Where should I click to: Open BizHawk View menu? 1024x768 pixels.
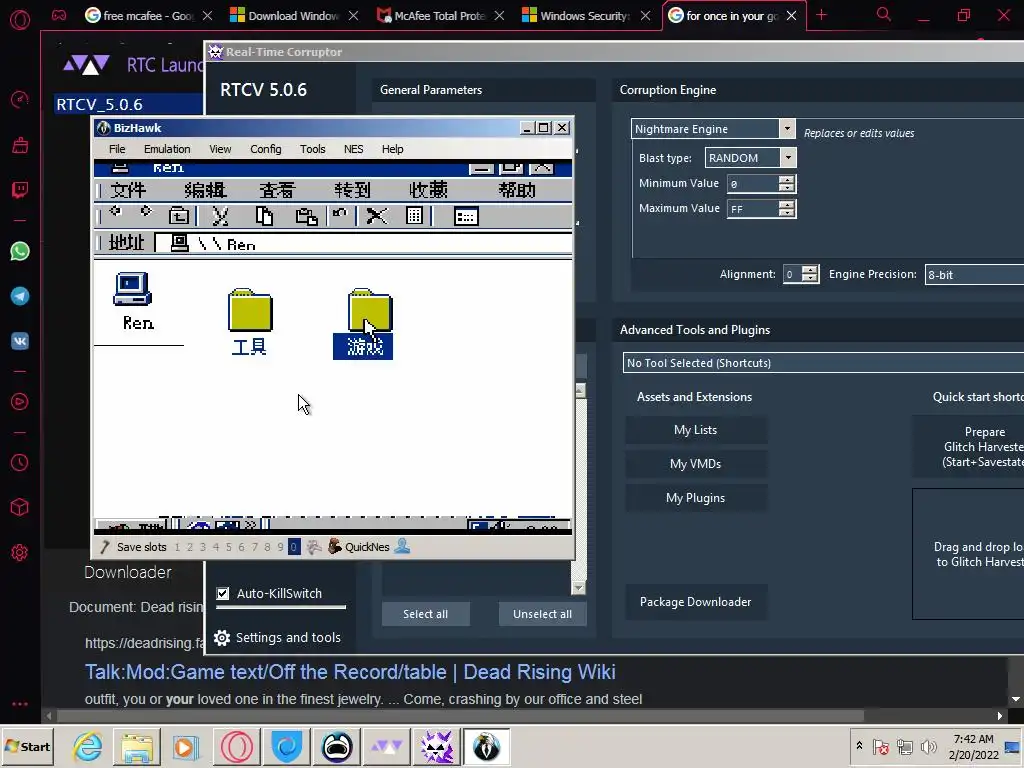[220, 149]
